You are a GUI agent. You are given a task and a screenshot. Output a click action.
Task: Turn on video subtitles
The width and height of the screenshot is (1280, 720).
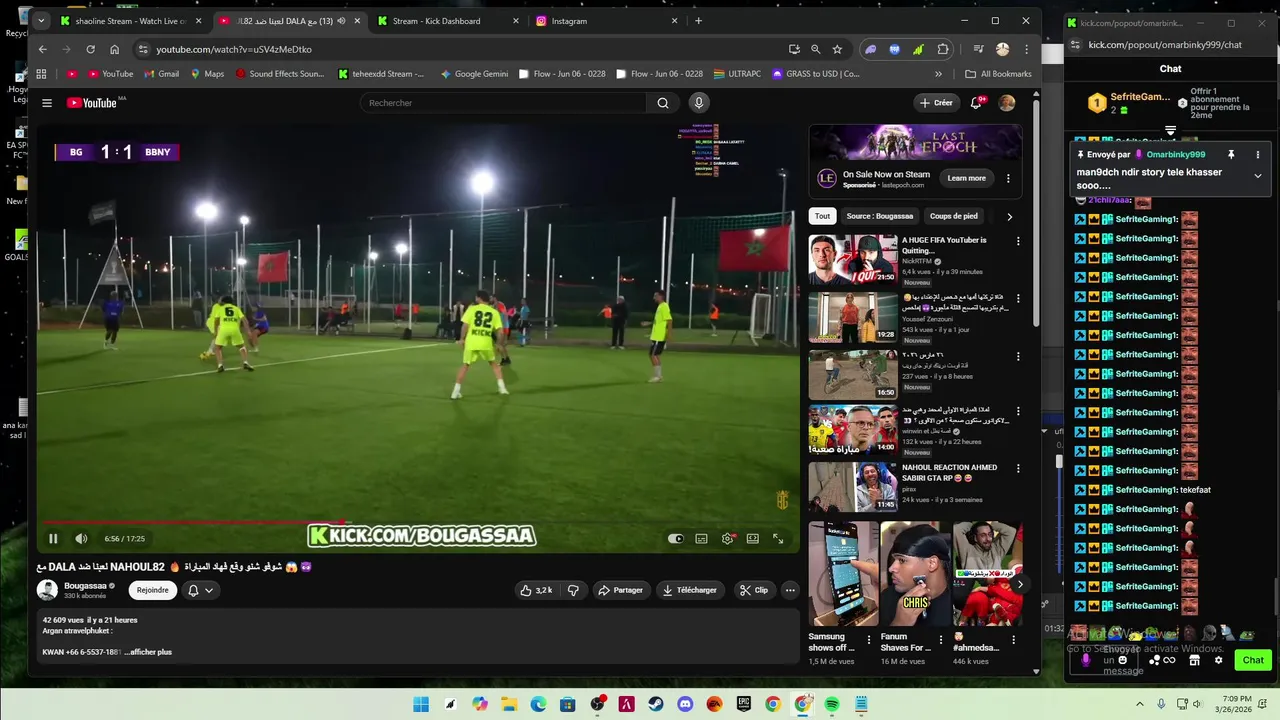tap(701, 538)
